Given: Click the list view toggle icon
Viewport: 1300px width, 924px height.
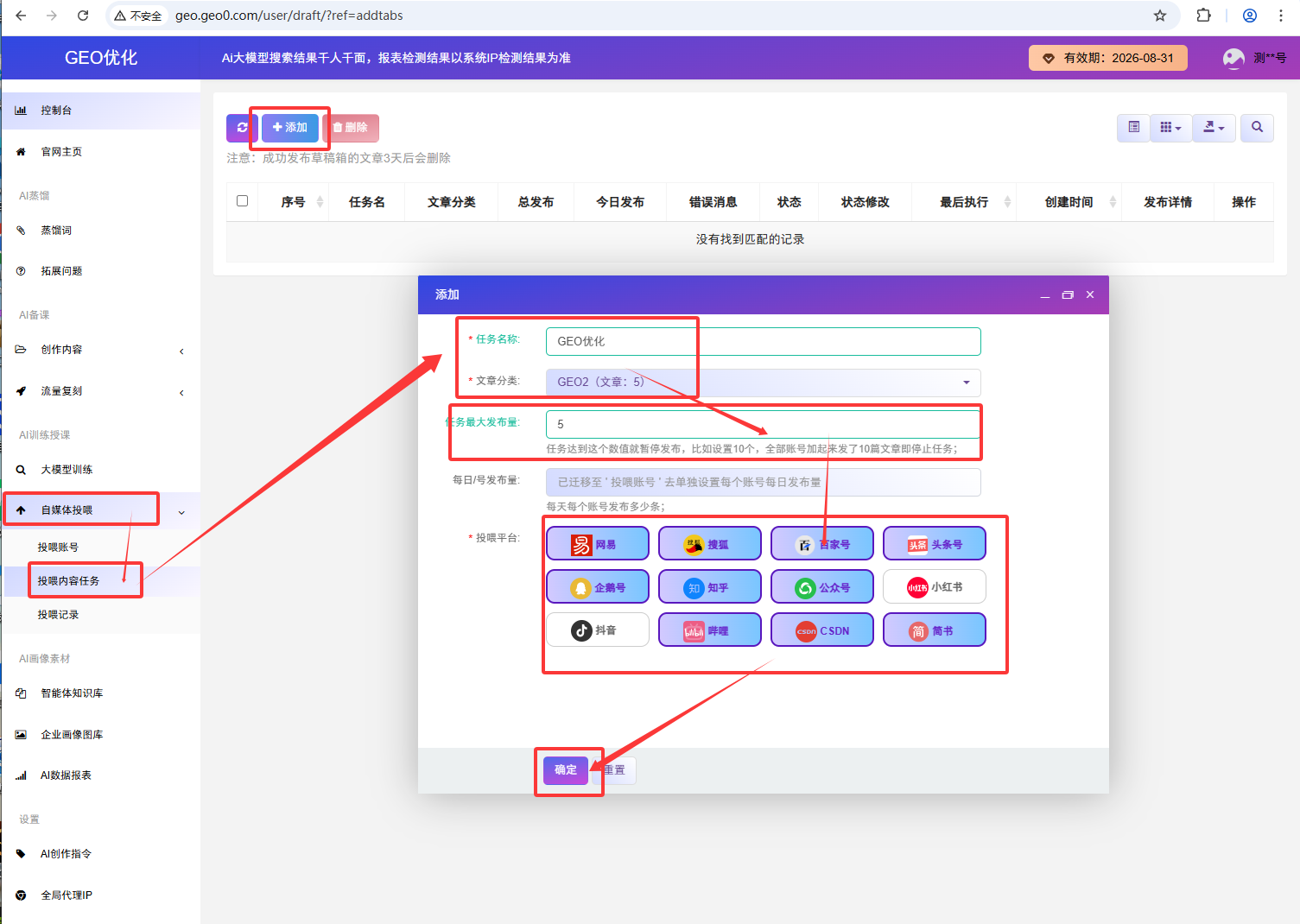Looking at the screenshot, I should pos(1133,128).
